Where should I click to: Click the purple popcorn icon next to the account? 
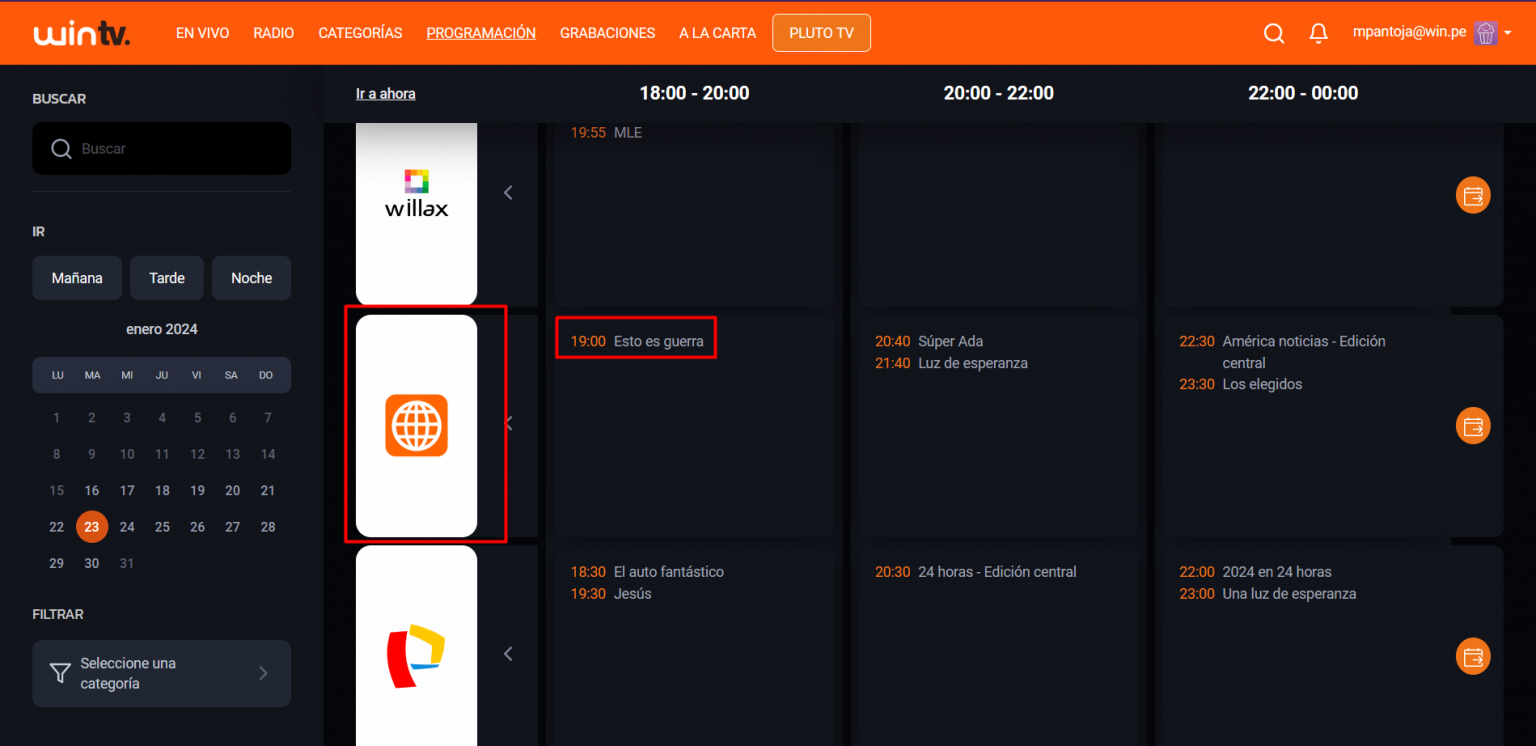tap(1486, 33)
